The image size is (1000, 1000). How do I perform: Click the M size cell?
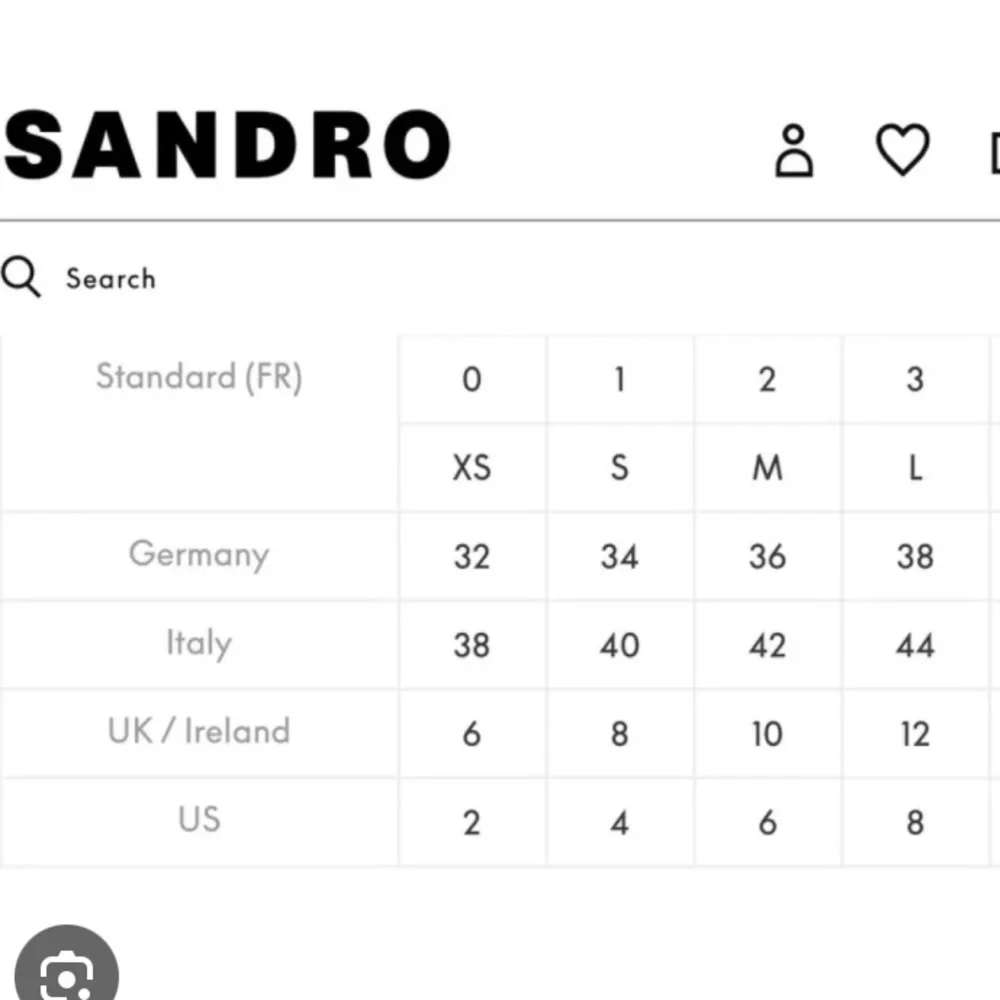tap(767, 467)
